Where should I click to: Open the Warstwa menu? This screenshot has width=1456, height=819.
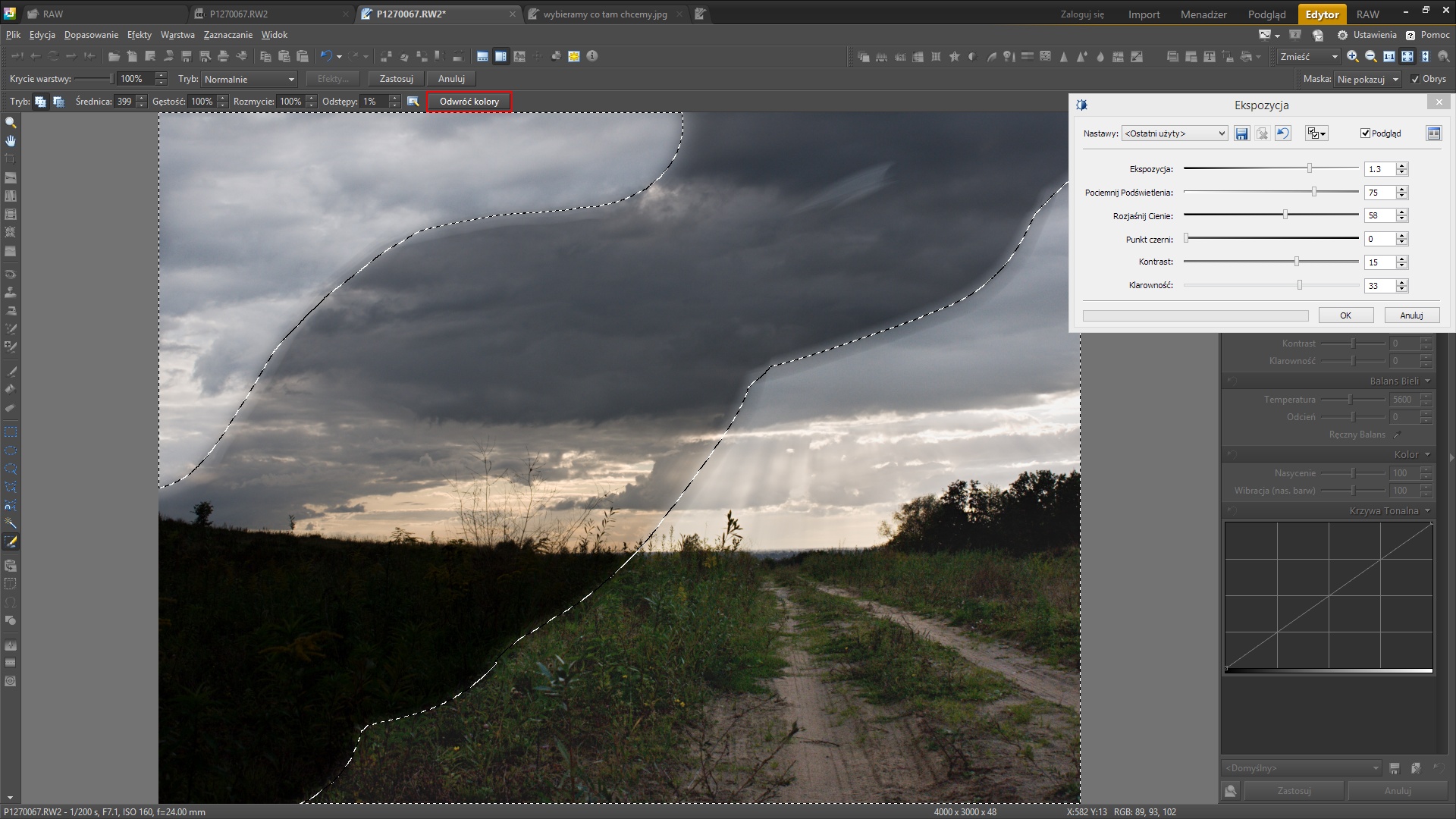pos(177,35)
